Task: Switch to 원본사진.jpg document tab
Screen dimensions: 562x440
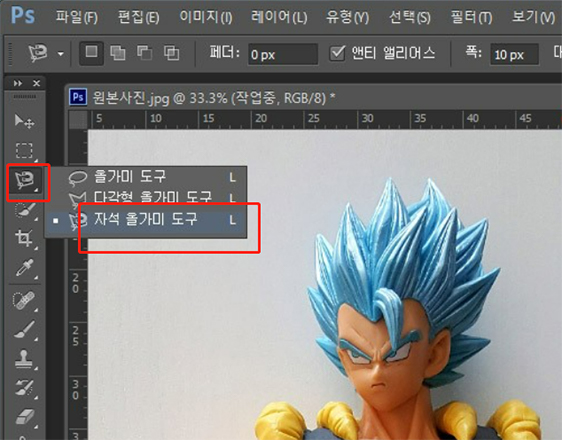Action: 202,97
